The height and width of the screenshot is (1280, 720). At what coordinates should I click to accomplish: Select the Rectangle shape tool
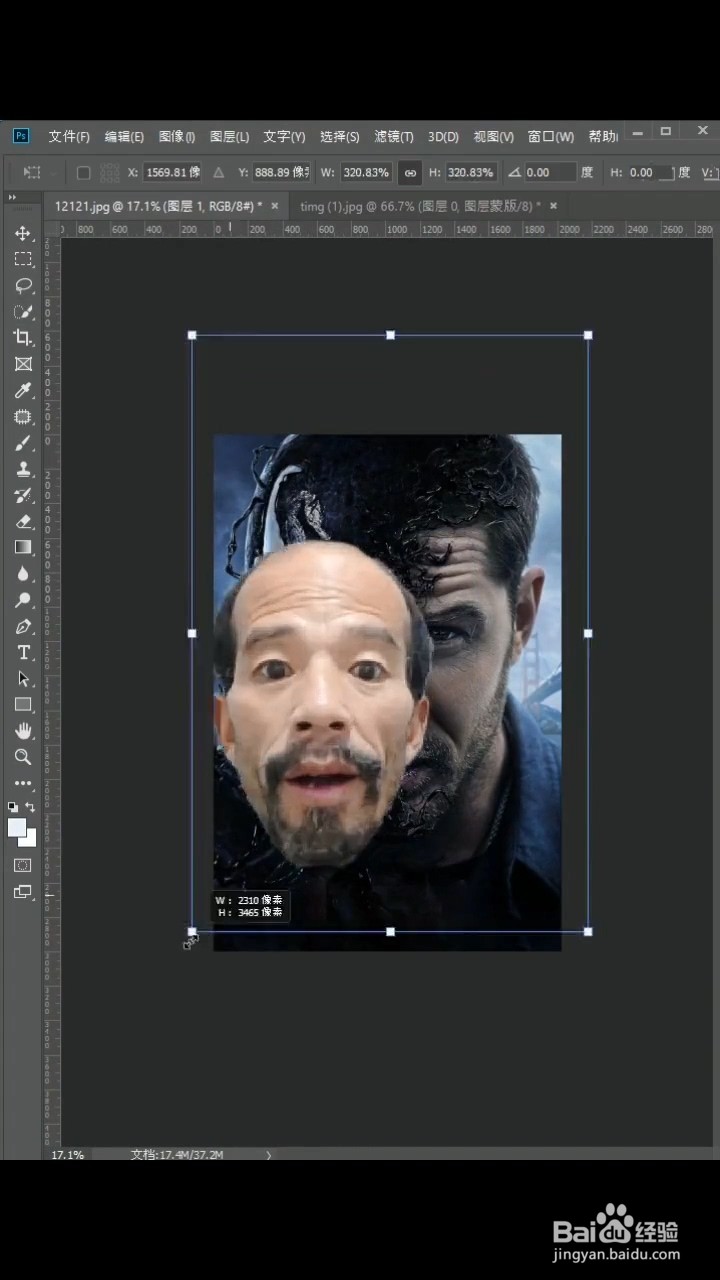click(x=23, y=704)
